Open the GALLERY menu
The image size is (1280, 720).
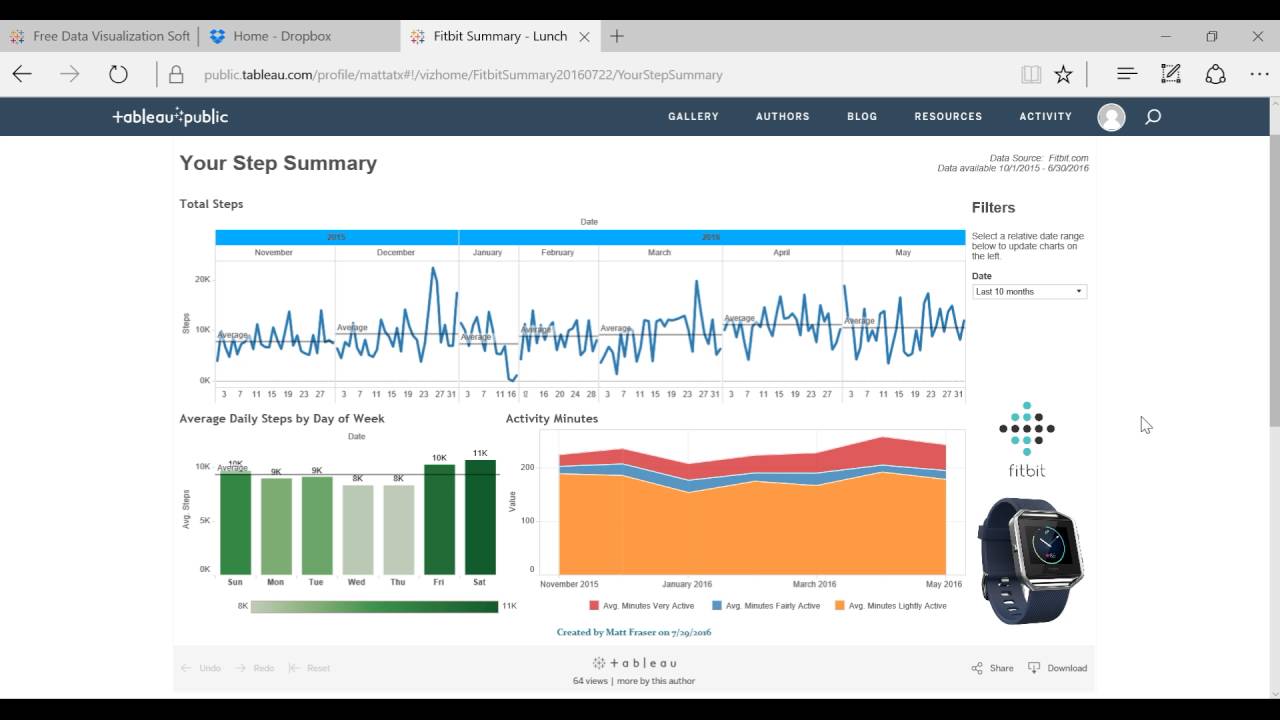click(x=693, y=117)
